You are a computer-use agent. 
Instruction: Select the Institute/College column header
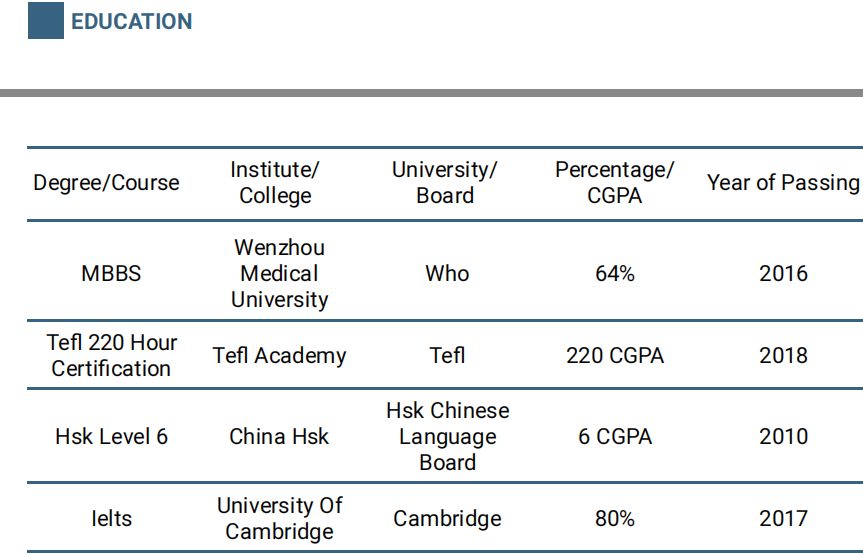[275, 183]
